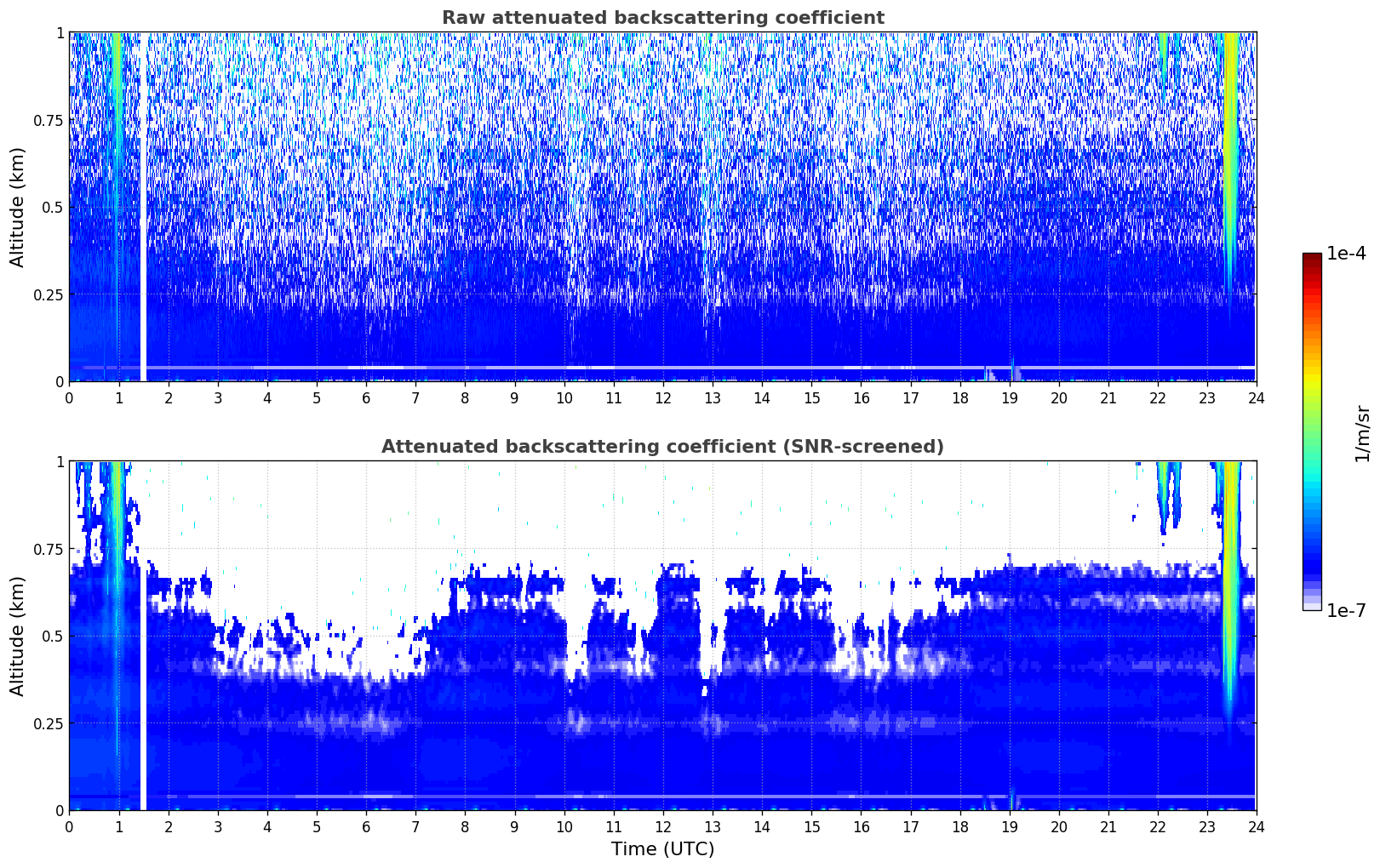Click hour 23 tick under the raw plot
The height and width of the screenshot is (868, 1380).
1207,397
